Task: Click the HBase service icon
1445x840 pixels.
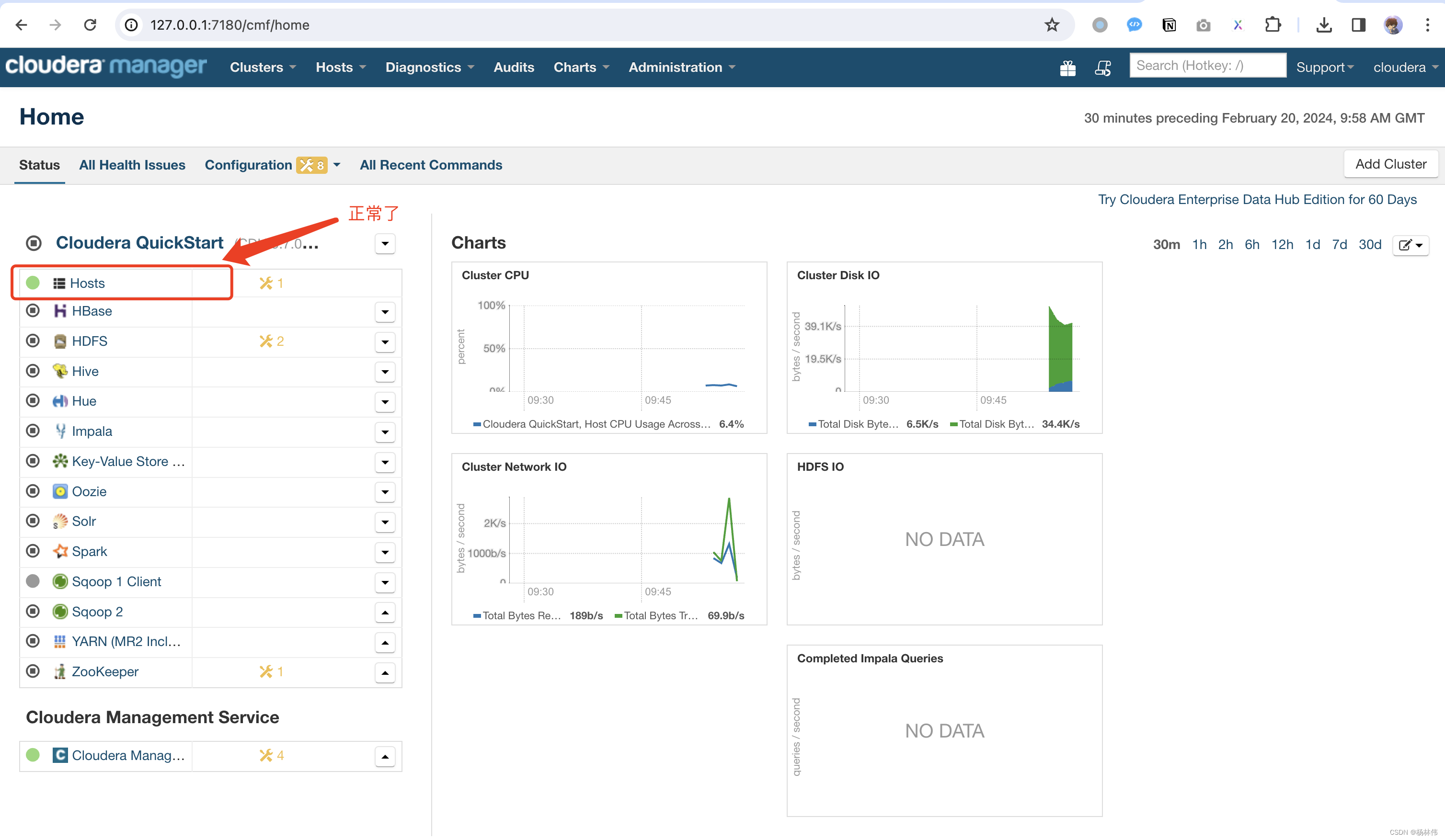Action: pyautogui.click(x=59, y=311)
